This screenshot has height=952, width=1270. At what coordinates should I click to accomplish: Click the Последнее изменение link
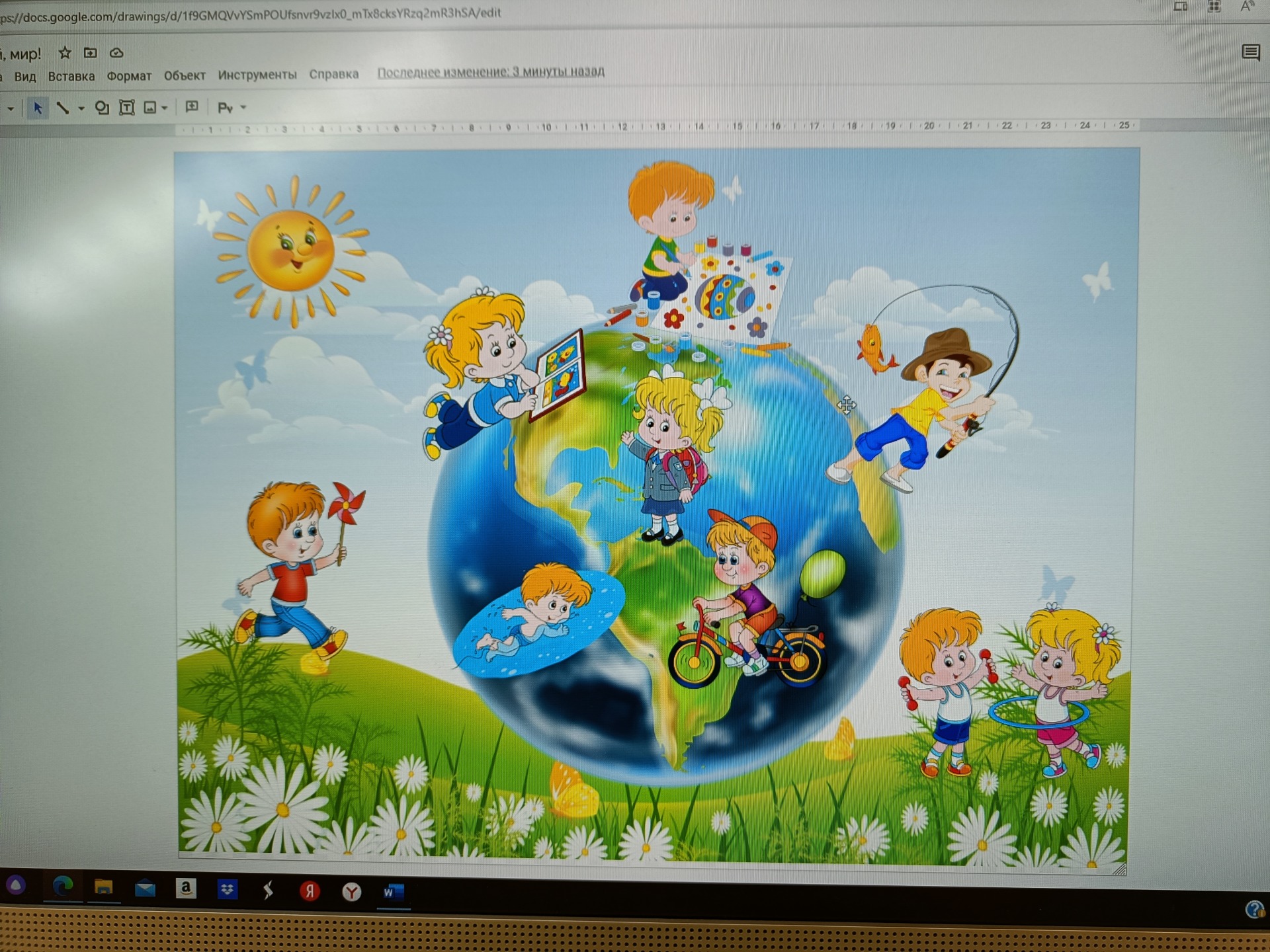(490, 72)
